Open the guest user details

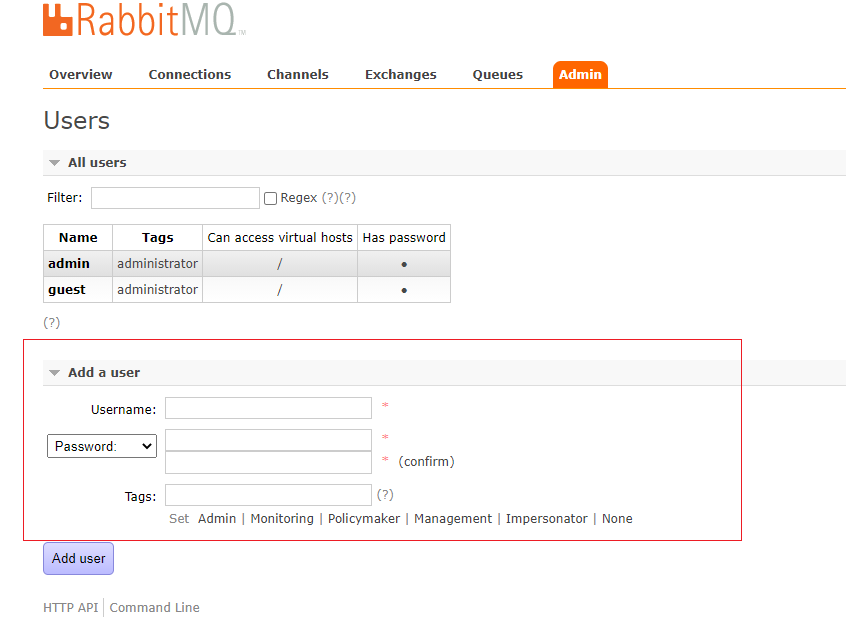click(67, 290)
